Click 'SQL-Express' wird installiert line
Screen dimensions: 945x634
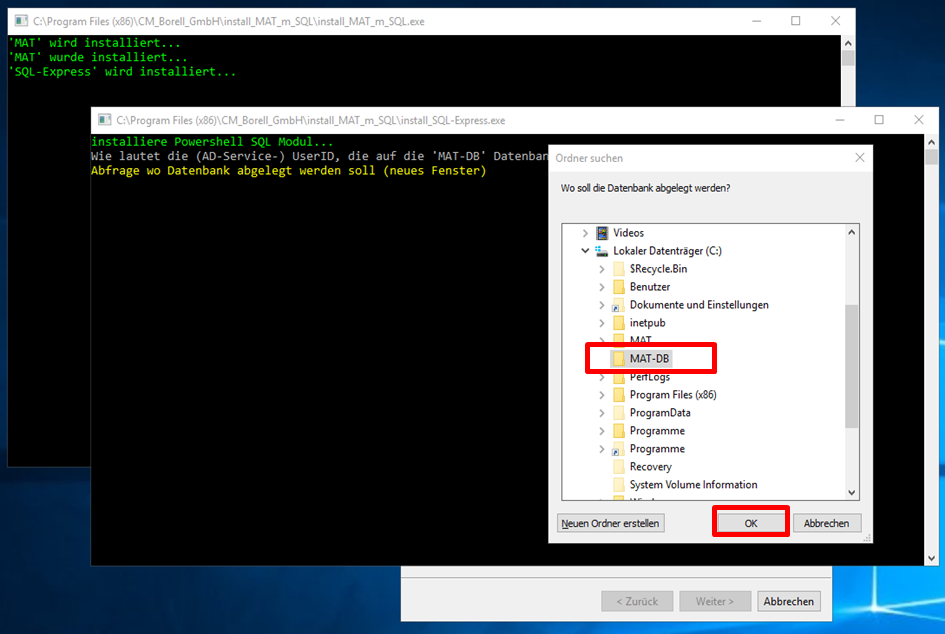click(122, 72)
